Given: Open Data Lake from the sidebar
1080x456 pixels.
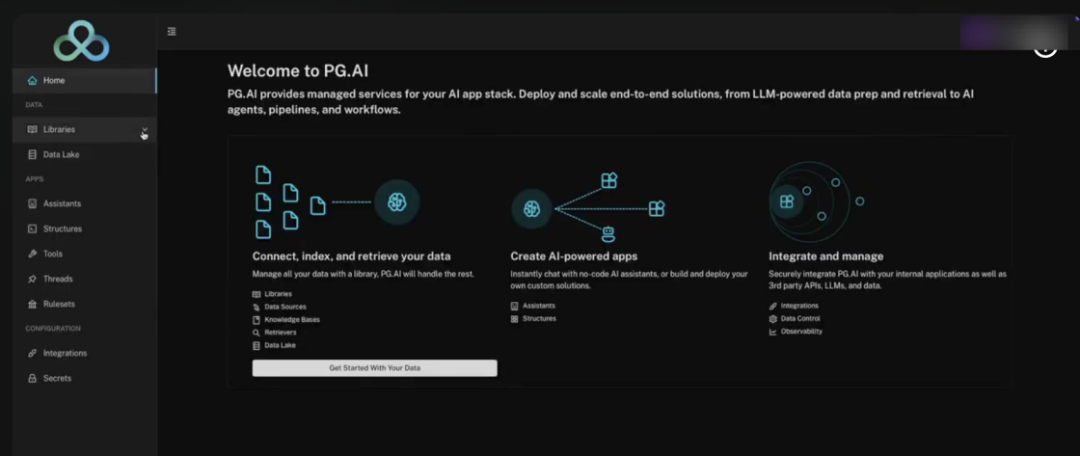Looking at the screenshot, I should point(84,155).
